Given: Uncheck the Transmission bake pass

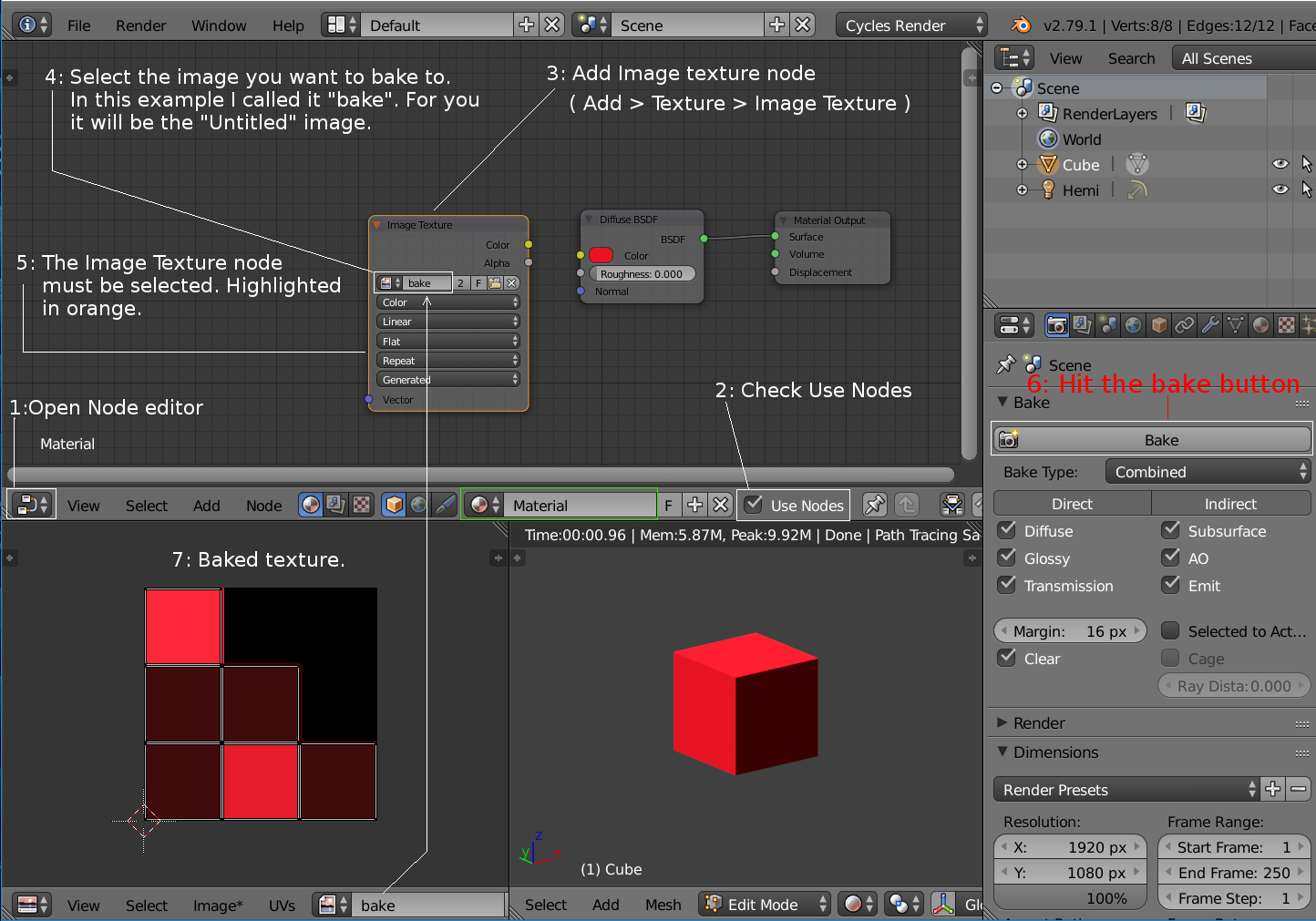Looking at the screenshot, I should point(1007,585).
